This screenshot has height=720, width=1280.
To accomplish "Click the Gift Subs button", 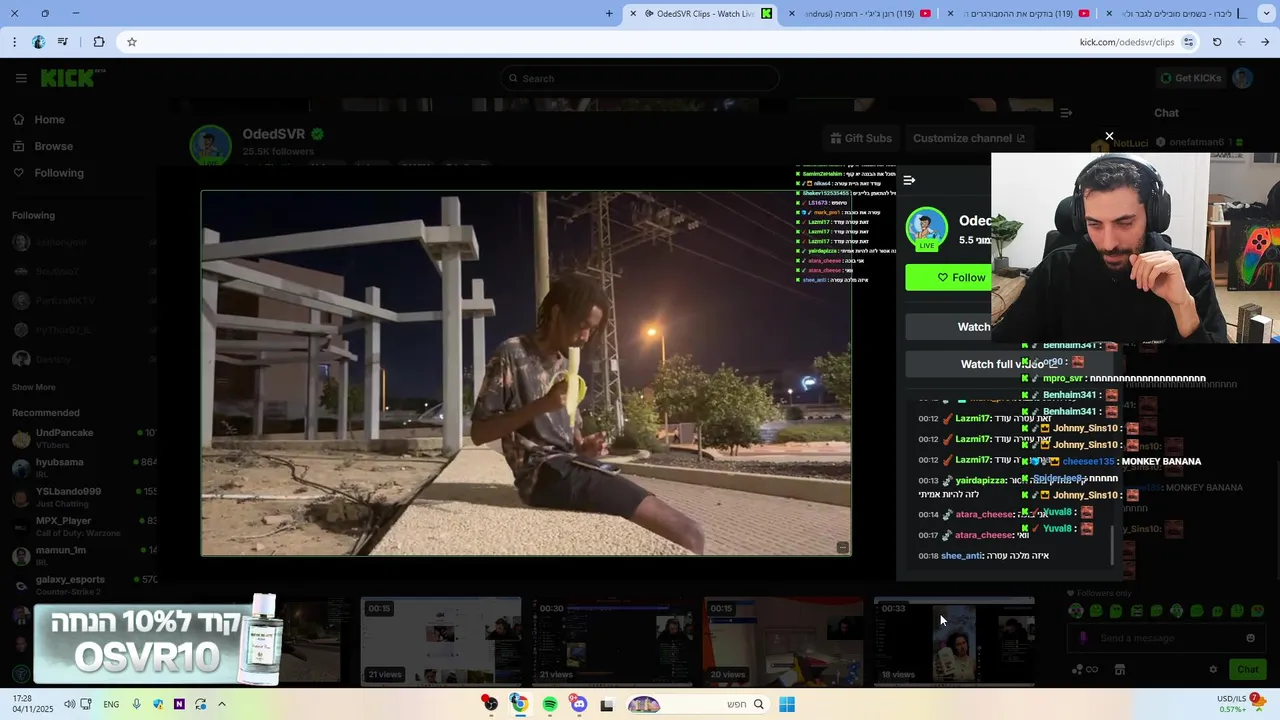I will click(x=861, y=138).
